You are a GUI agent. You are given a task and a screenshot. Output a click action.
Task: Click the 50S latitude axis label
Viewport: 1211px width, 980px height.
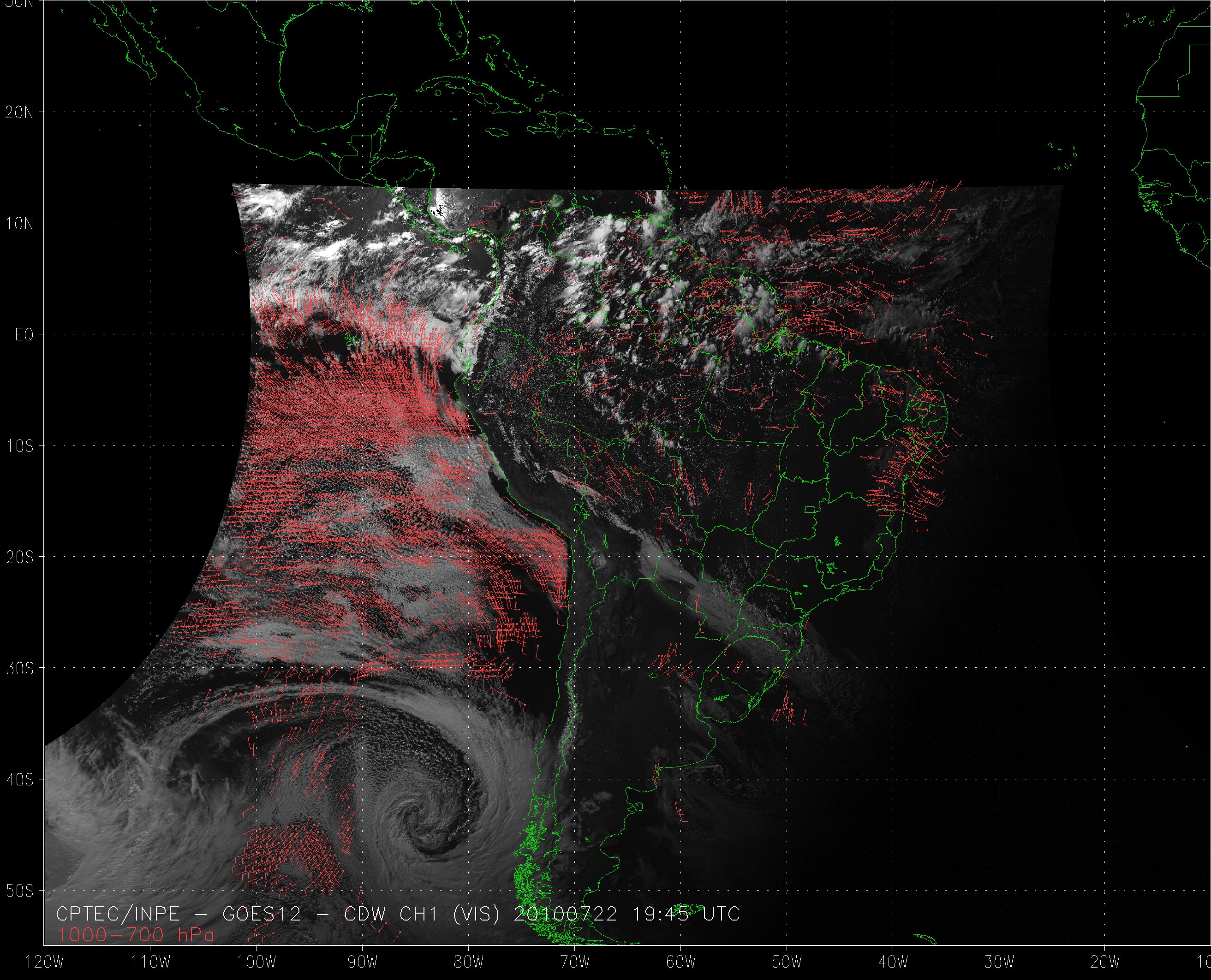(20, 891)
